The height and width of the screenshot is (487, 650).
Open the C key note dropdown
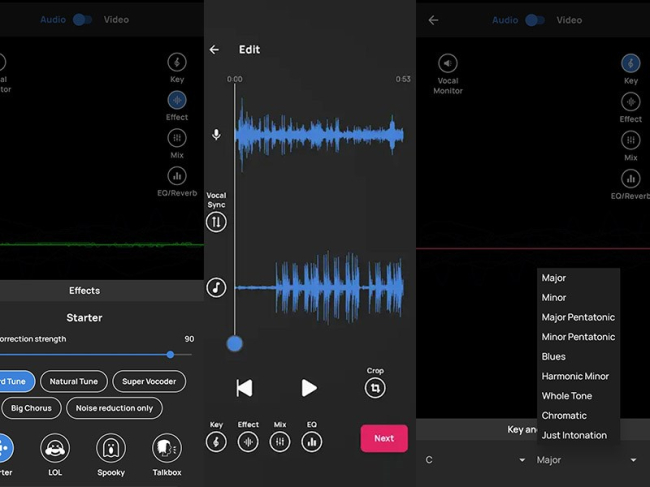pyautogui.click(x=475, y=460)
